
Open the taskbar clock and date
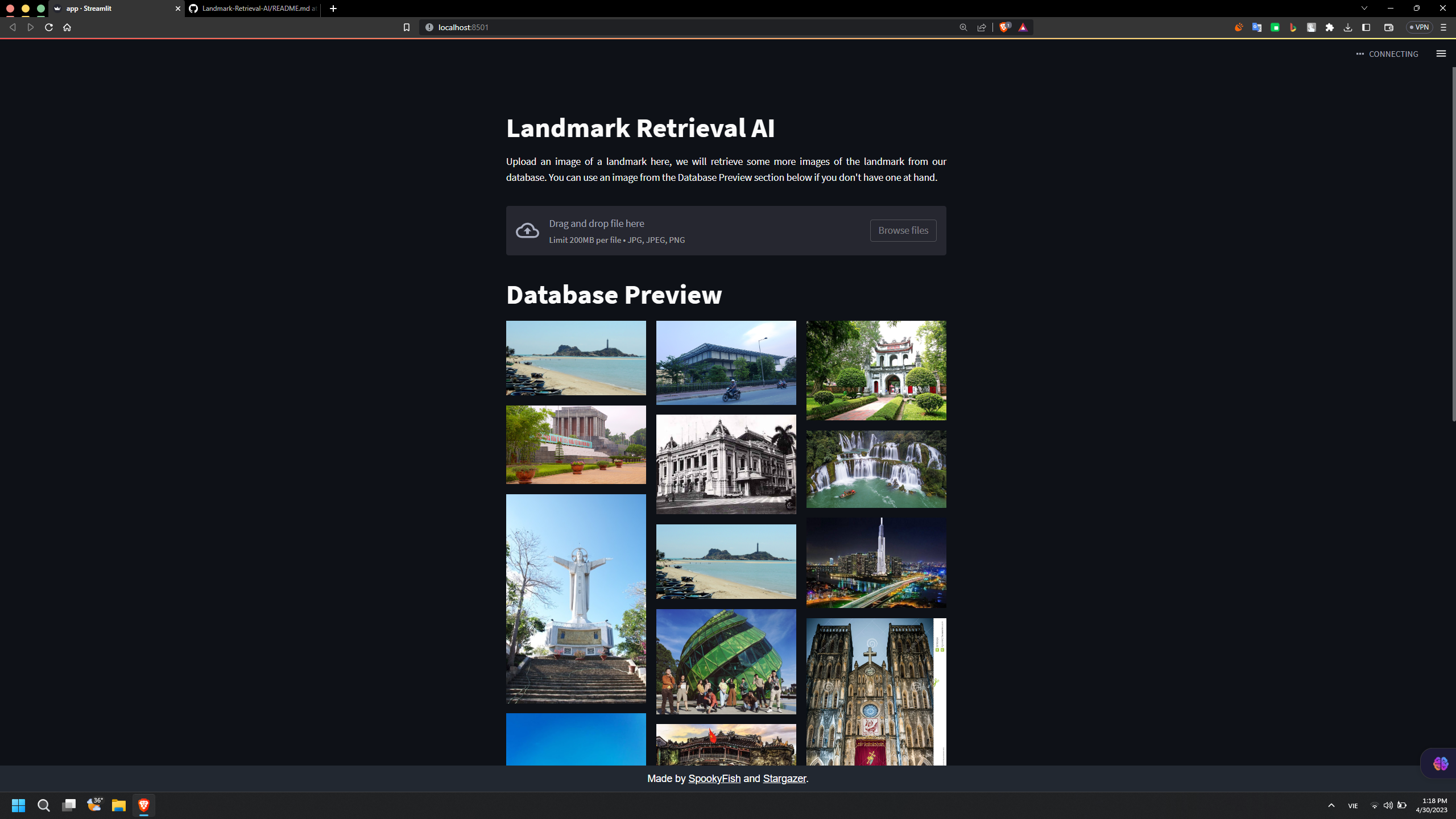(1431, 805)
